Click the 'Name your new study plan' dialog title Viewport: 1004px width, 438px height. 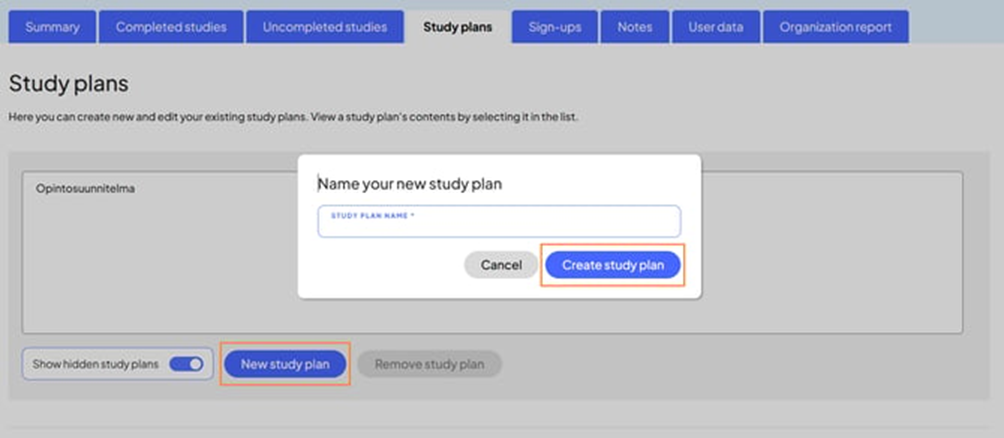coord(410,184)
